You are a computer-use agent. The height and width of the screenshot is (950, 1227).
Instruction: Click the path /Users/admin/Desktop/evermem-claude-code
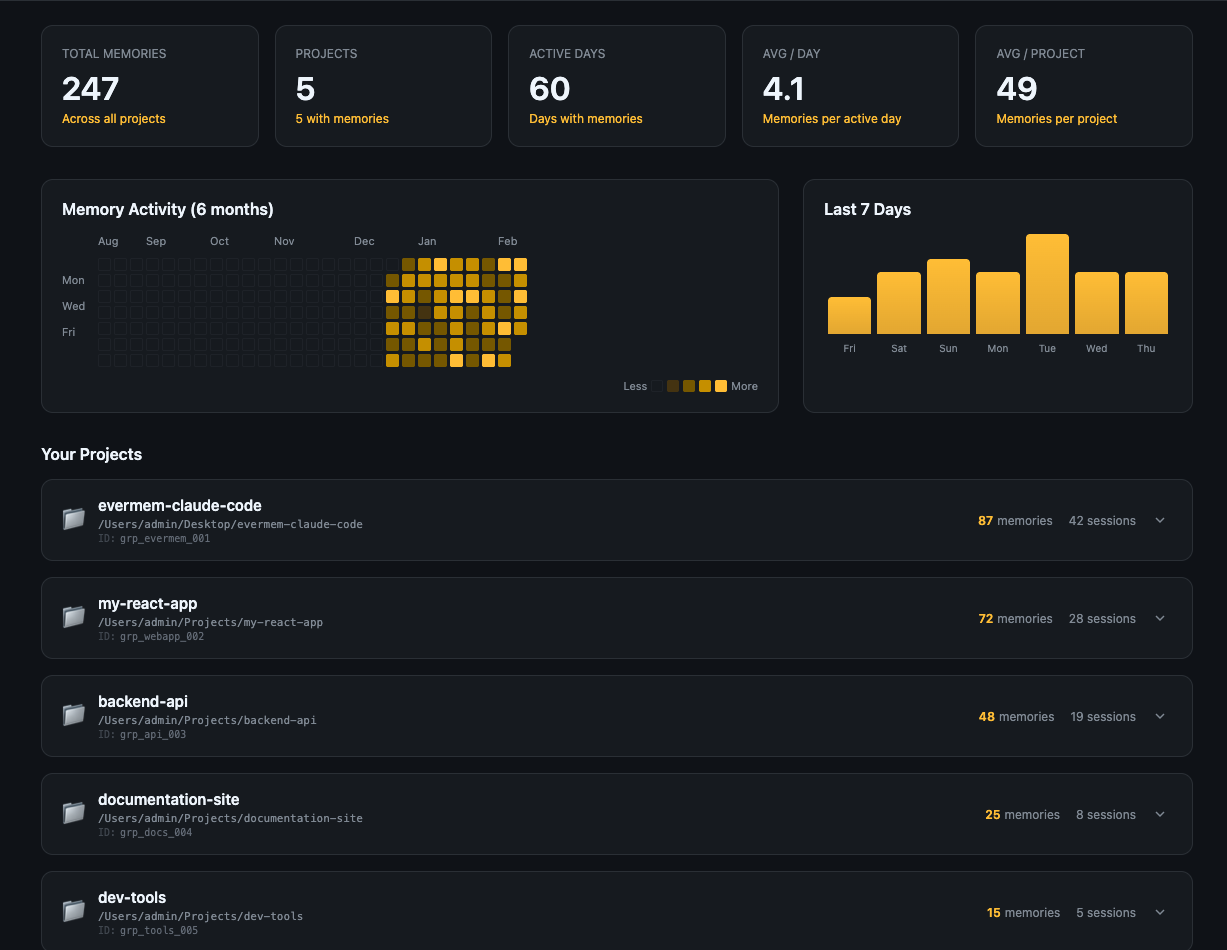coord(230,524)
